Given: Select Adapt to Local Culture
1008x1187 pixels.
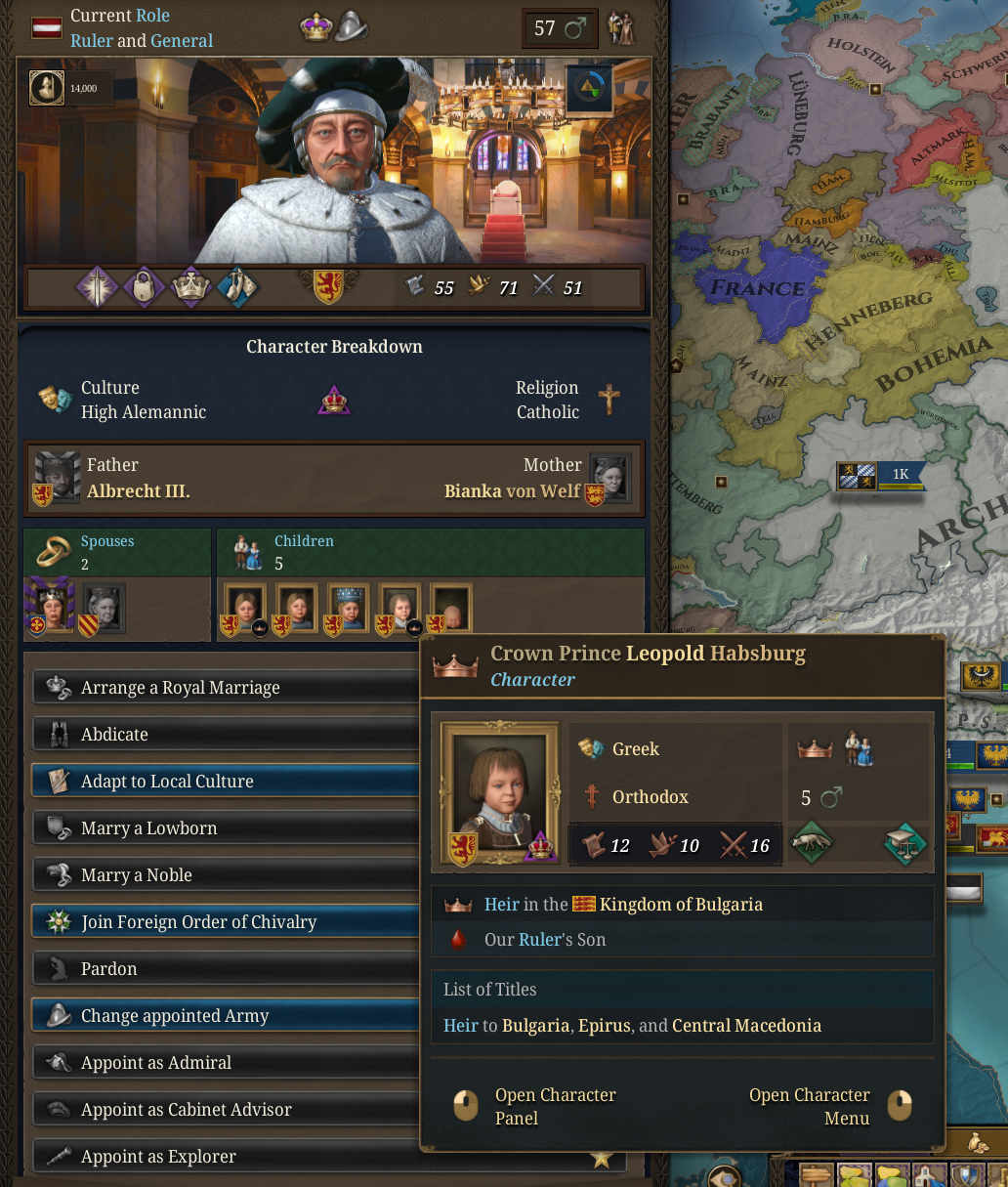Looking at the screenshot, I should pyautogui.click(x=225, y=782).
